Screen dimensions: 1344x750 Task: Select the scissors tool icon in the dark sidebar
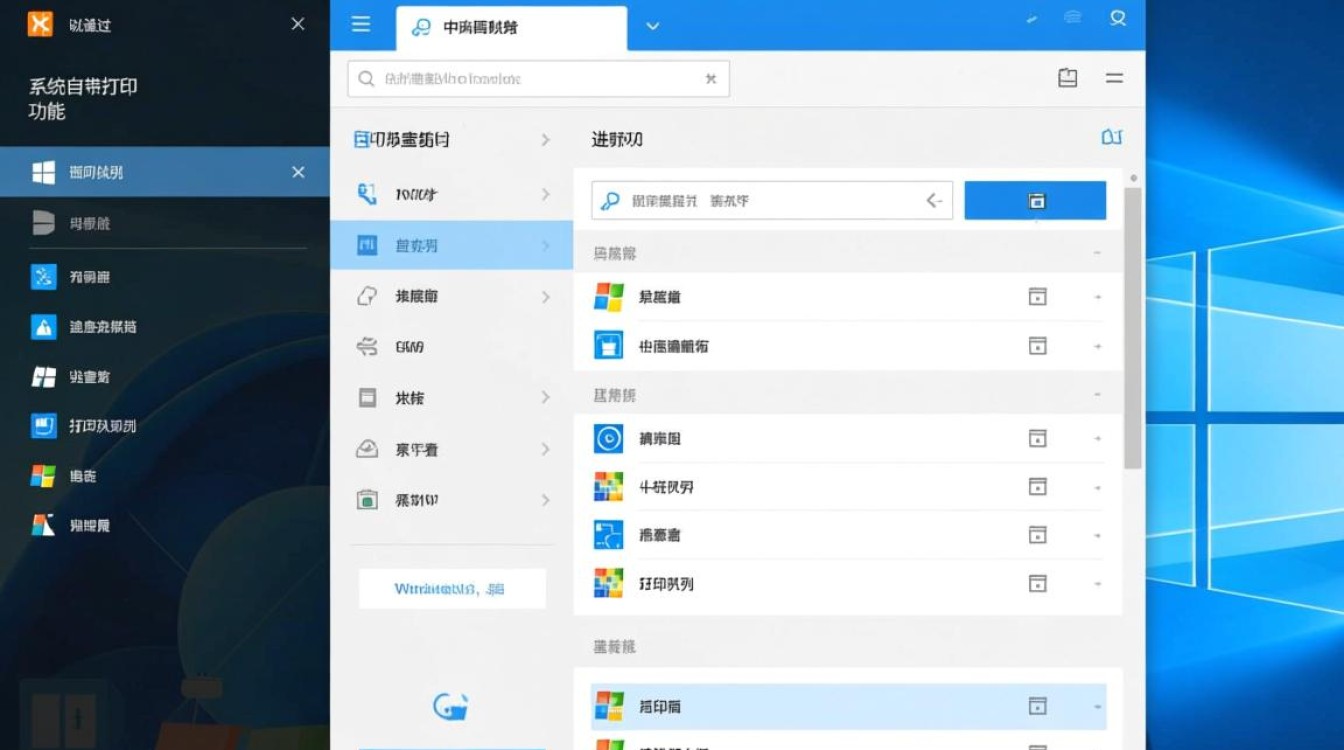42,275
